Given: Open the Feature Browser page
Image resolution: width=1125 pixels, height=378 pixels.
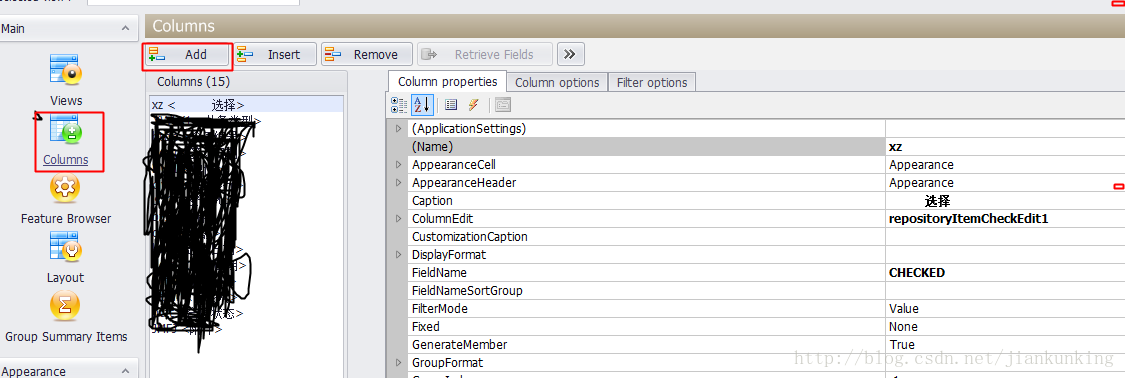Looking at the screenshot, I should (x=66, y=199).
